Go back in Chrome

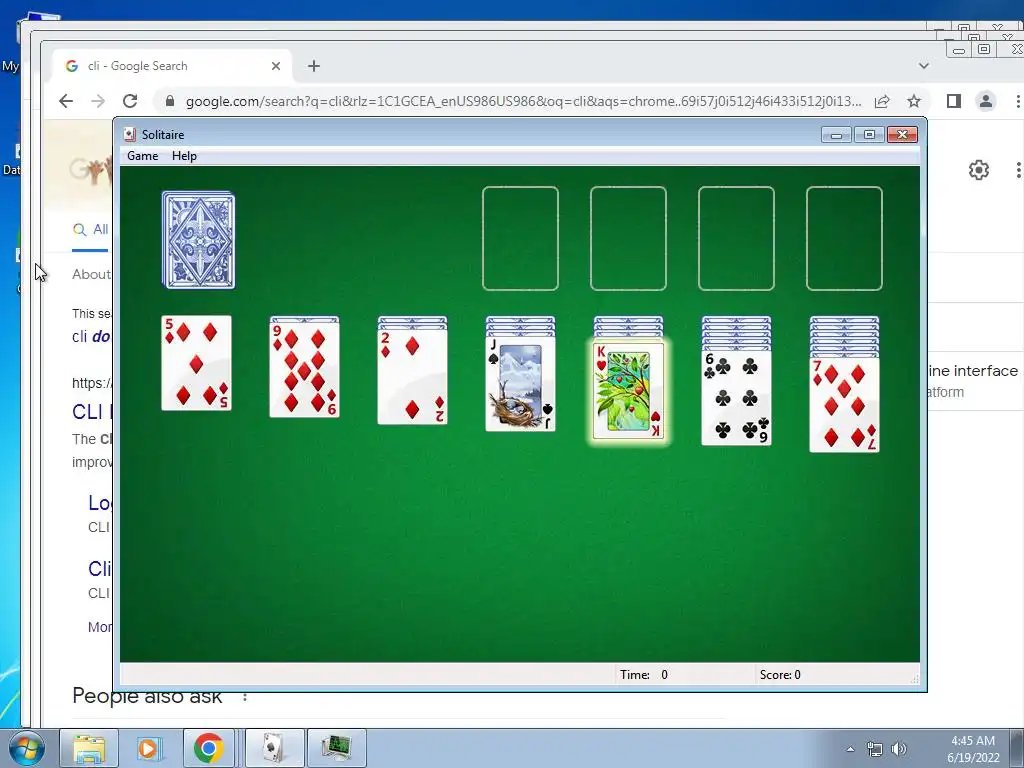[x=66, y=101]
